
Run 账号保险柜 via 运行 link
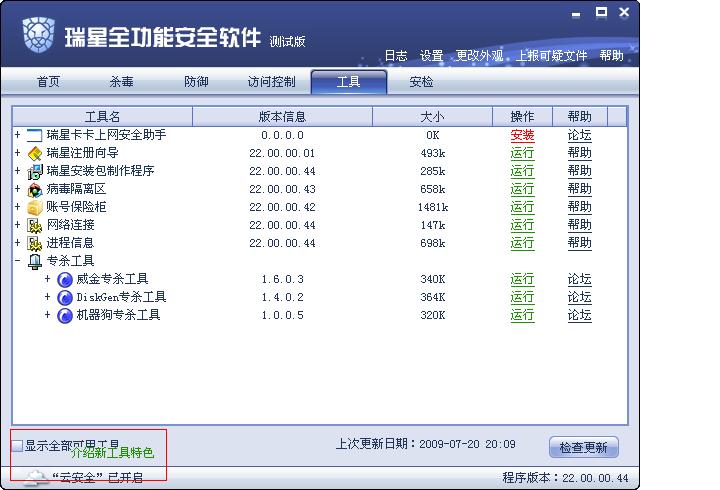[x=522, y=207]
